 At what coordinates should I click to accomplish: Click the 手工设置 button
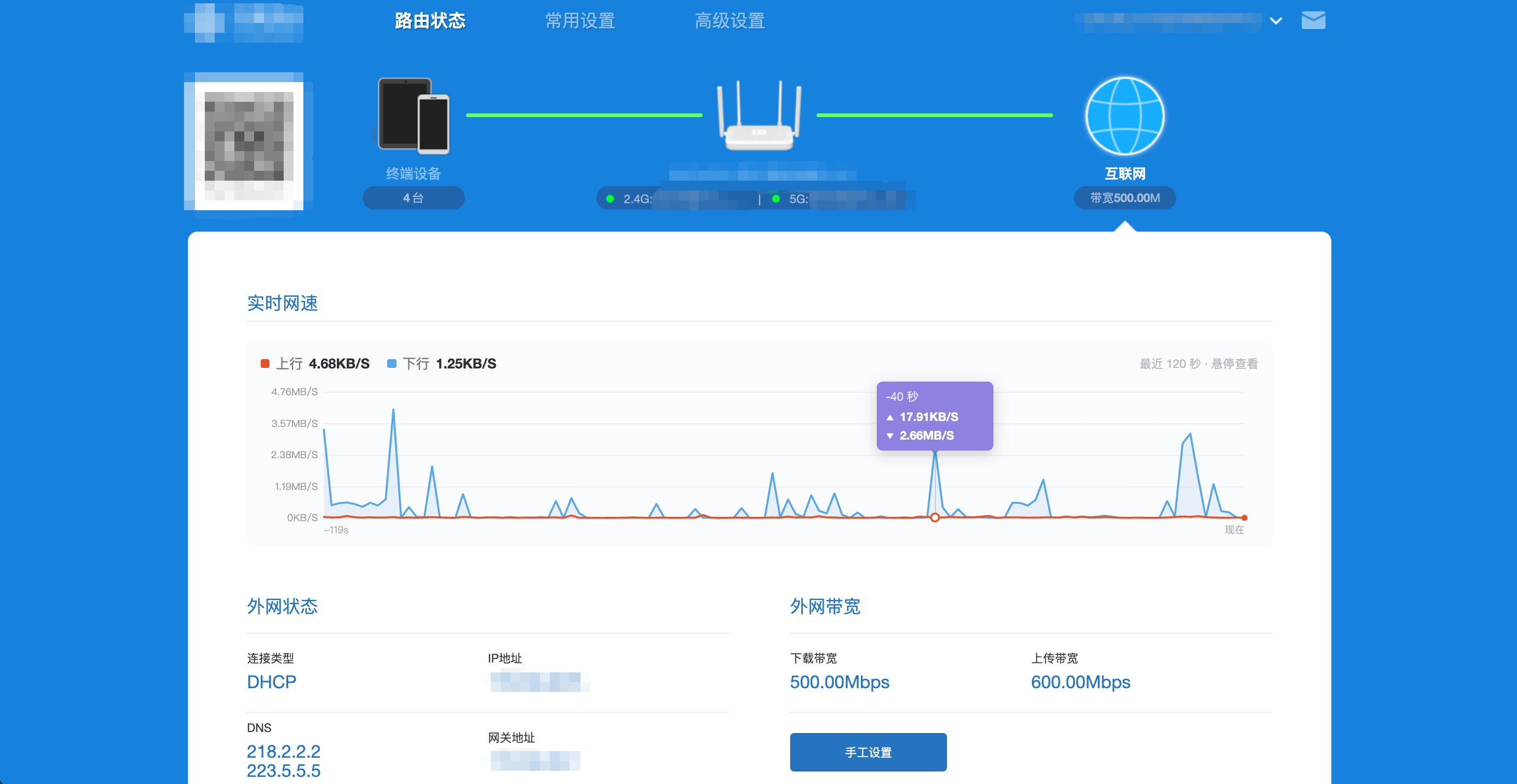(x=868, y=752)
